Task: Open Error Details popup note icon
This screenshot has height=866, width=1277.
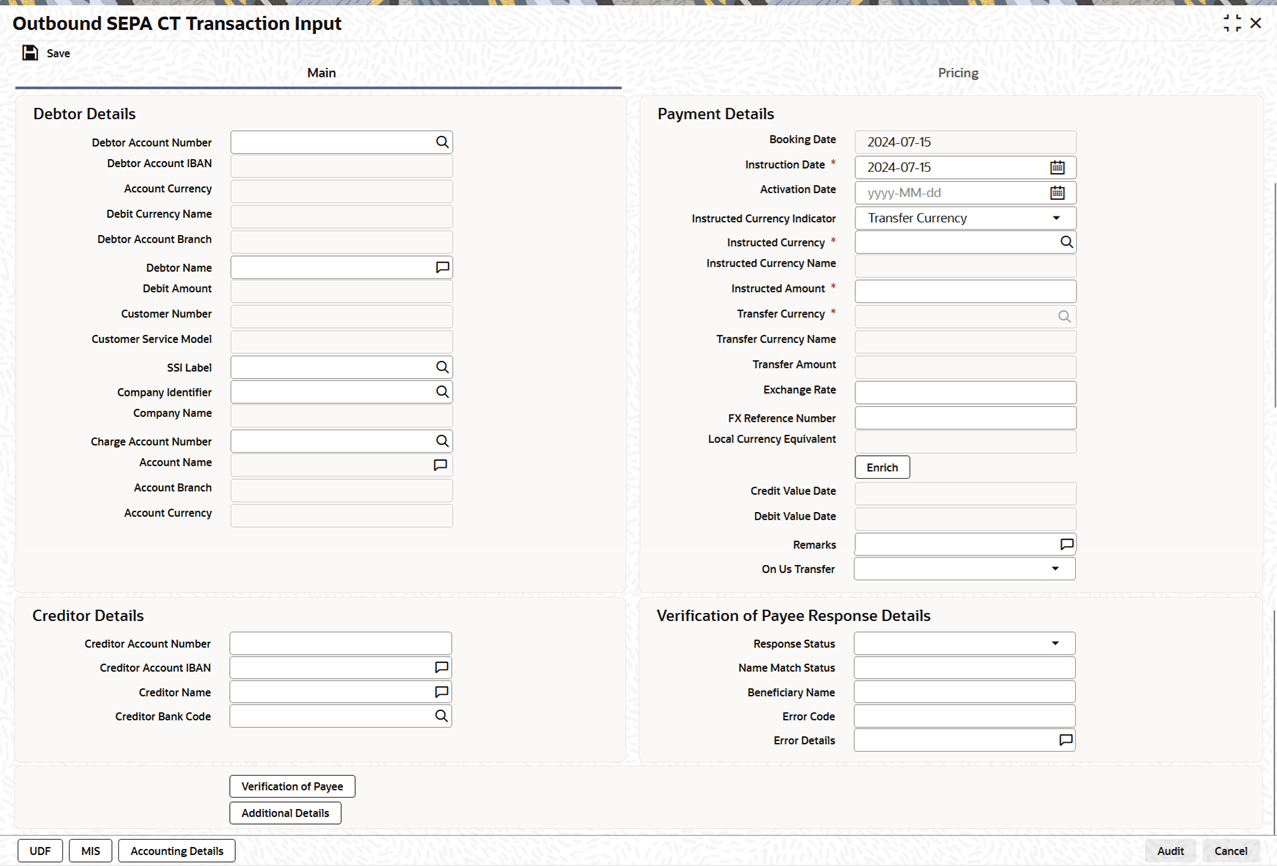Action: tap(1065, 740)
